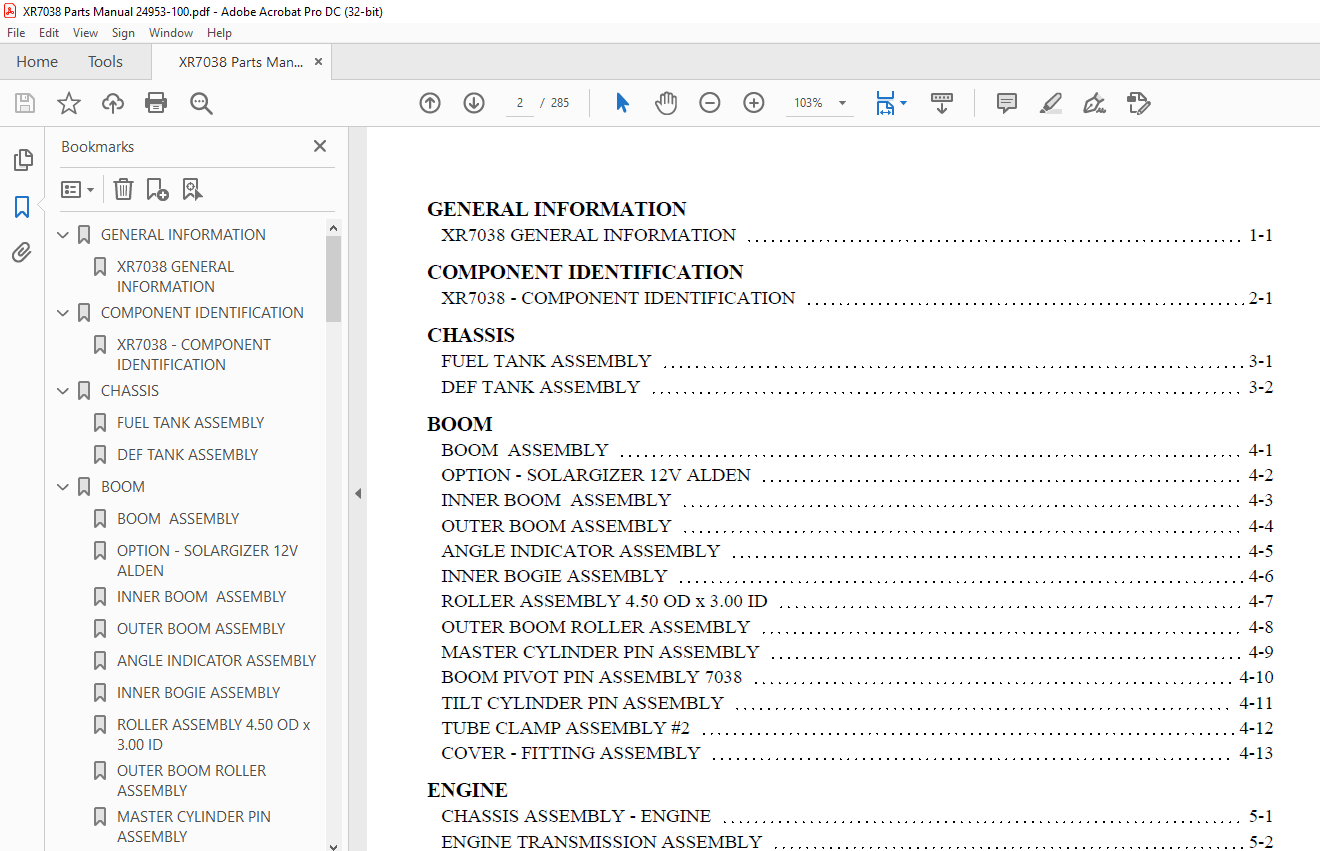
Task: Select the Highlight text tool
Action: pyautogui.click(x=1051, y=103)
